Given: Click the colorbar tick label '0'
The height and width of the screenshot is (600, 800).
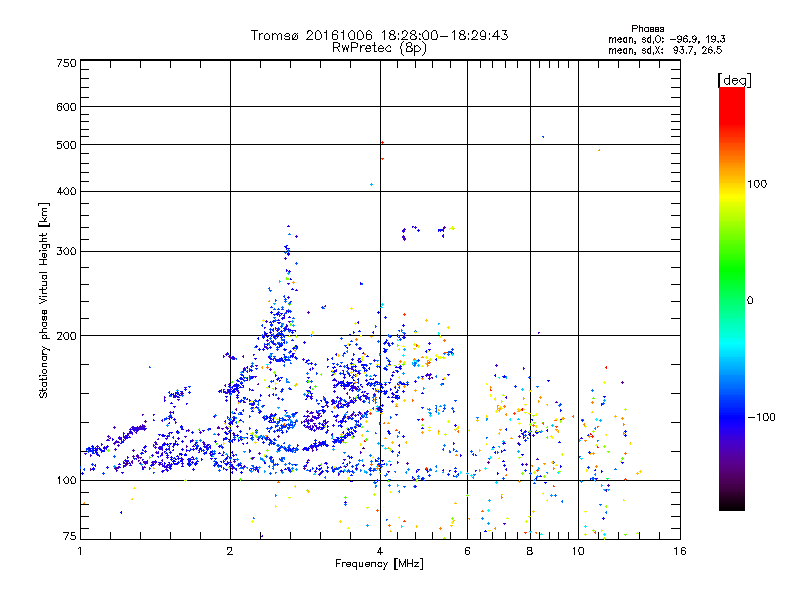Looking at the screenshot, I should [x=749, y=301].
